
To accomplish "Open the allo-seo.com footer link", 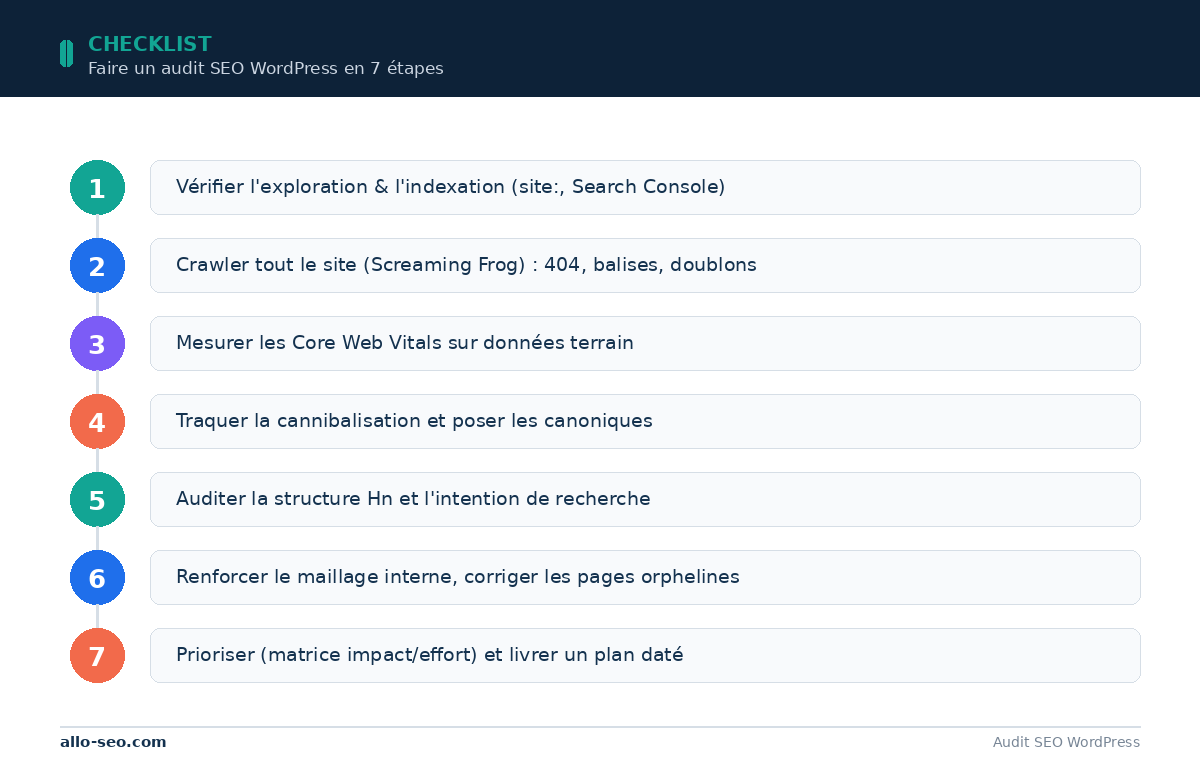I will 113,742.
